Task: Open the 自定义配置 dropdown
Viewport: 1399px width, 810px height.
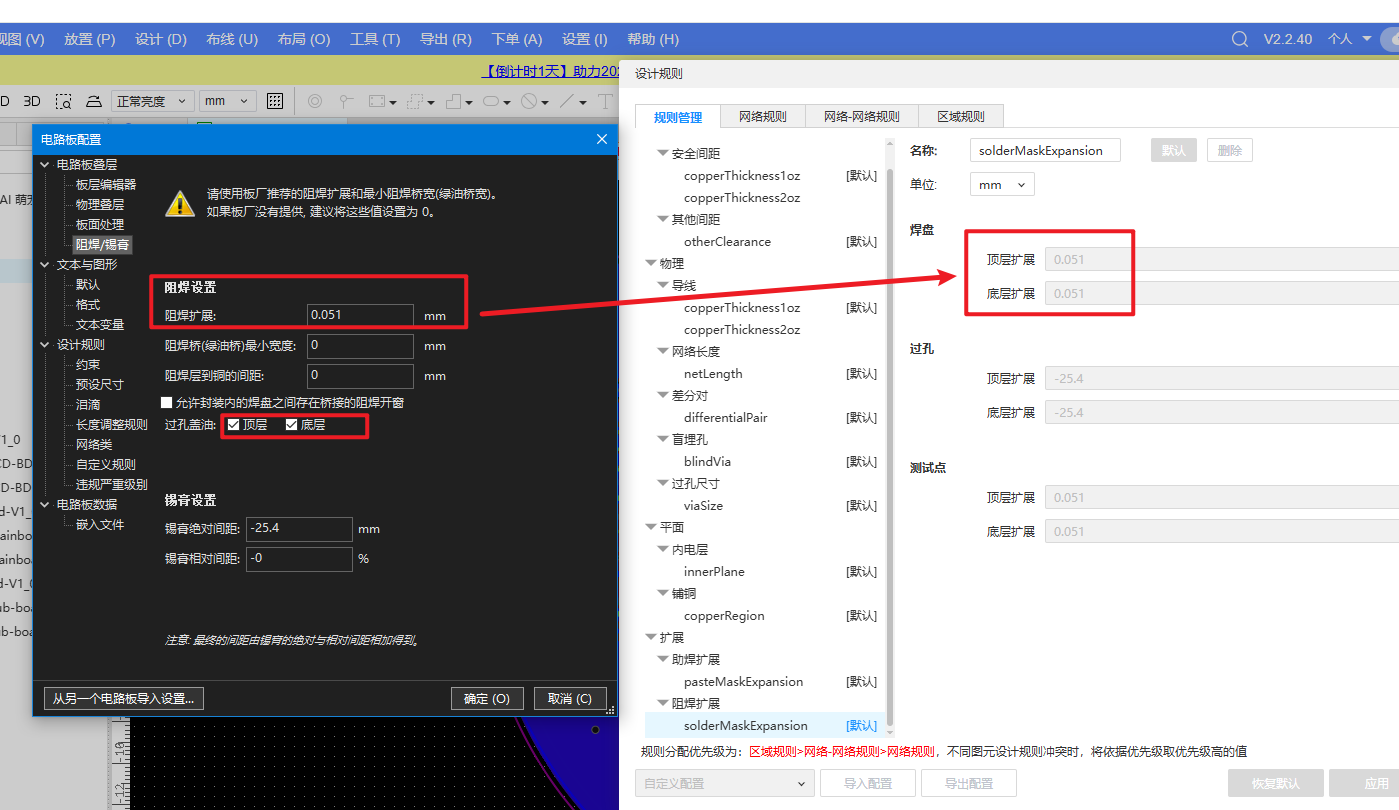Action: [724, 783]
